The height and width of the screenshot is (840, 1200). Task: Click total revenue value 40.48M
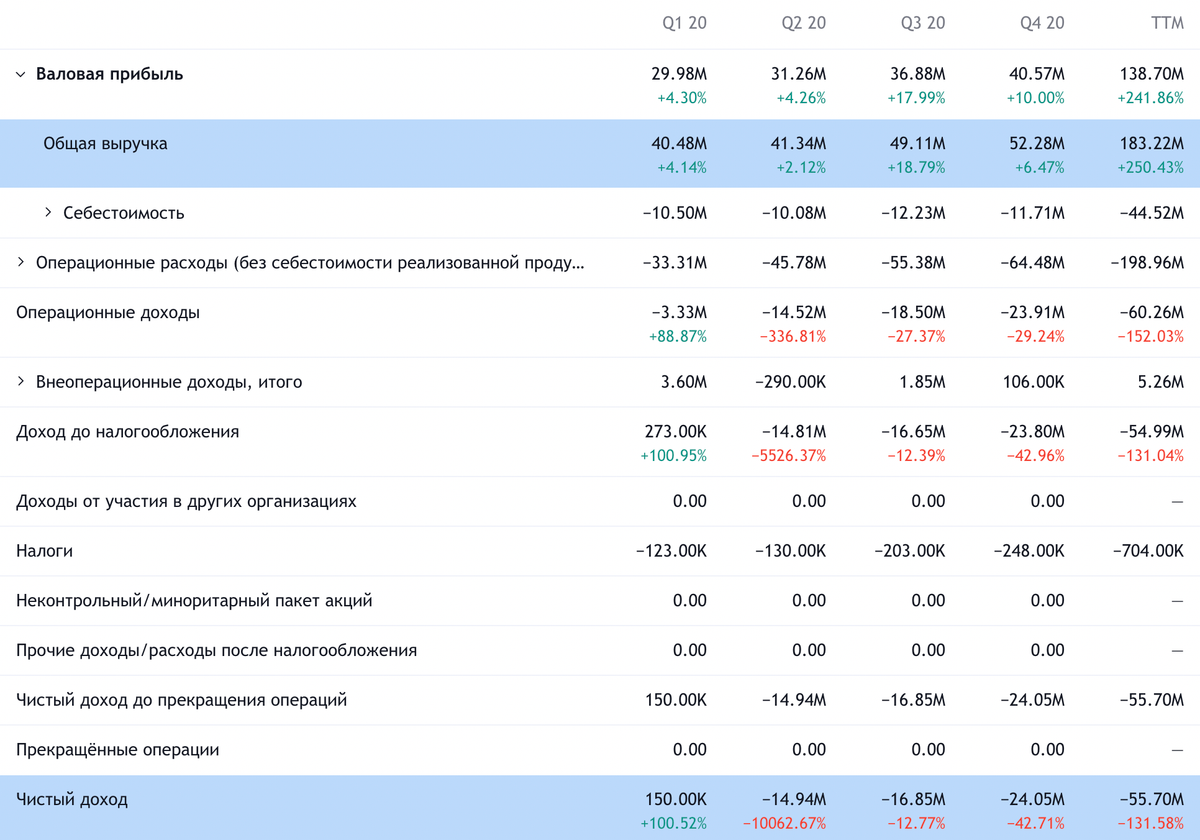[x=679, y=144]
